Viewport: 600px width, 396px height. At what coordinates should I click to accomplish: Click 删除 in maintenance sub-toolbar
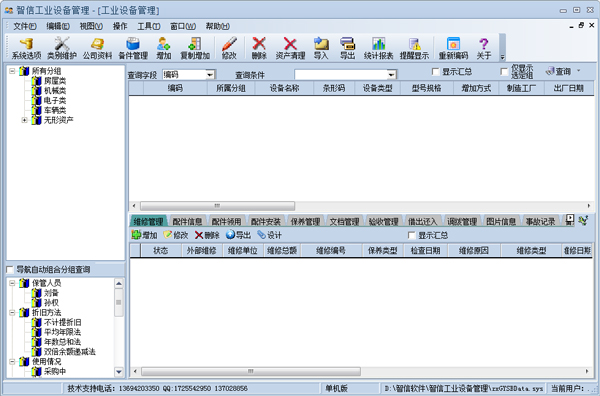click(207, 235)
